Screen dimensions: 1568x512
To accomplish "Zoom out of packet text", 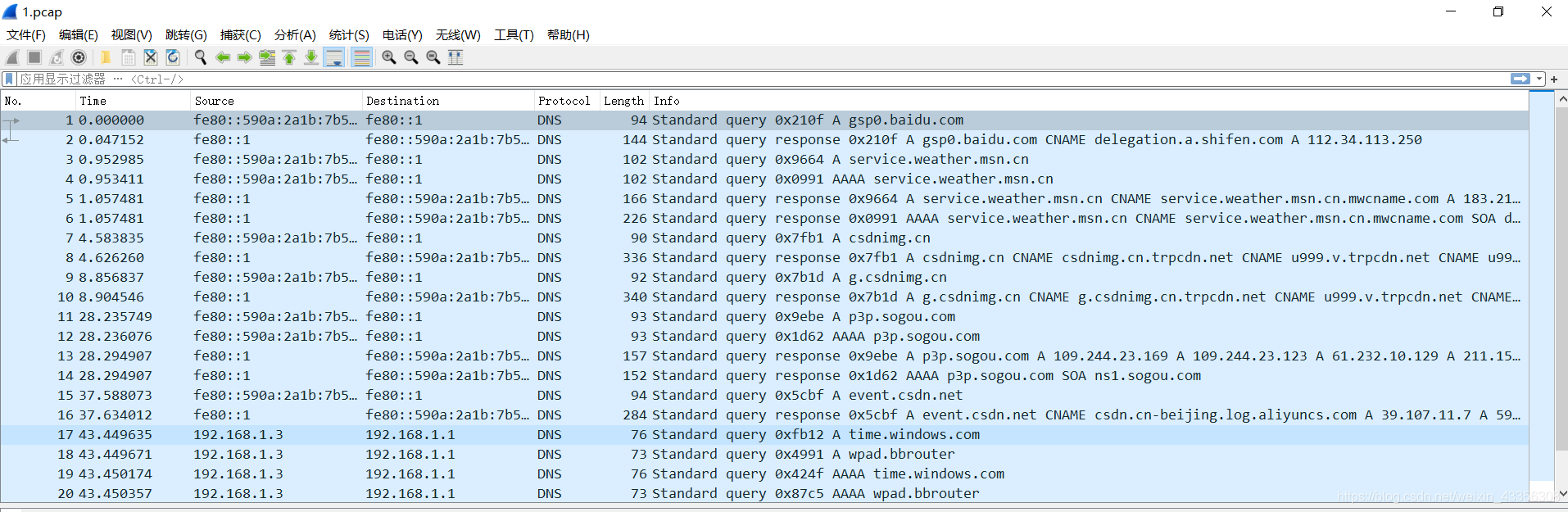I will click(411, 57).
